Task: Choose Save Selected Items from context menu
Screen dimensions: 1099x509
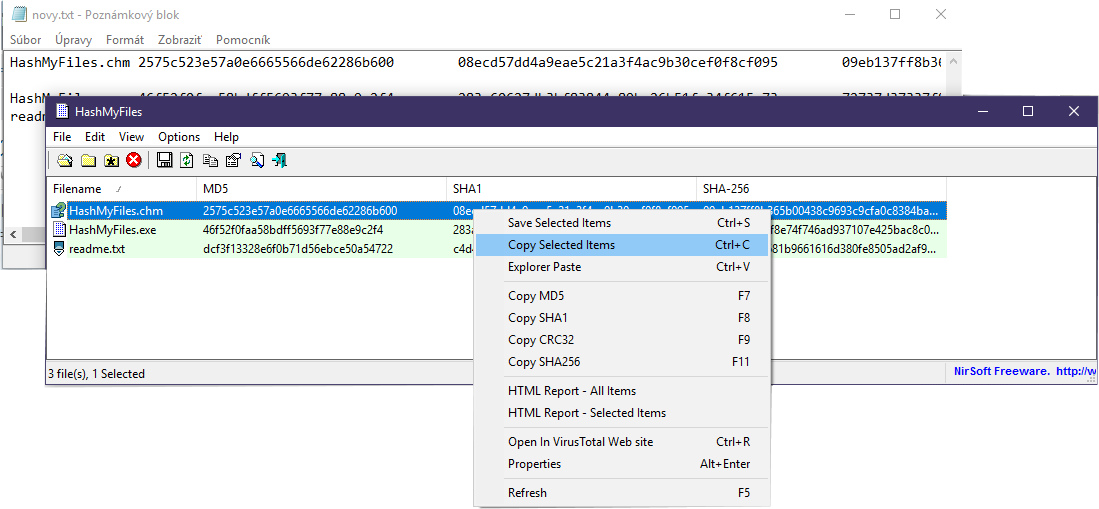Action: (x=622, y=223)
